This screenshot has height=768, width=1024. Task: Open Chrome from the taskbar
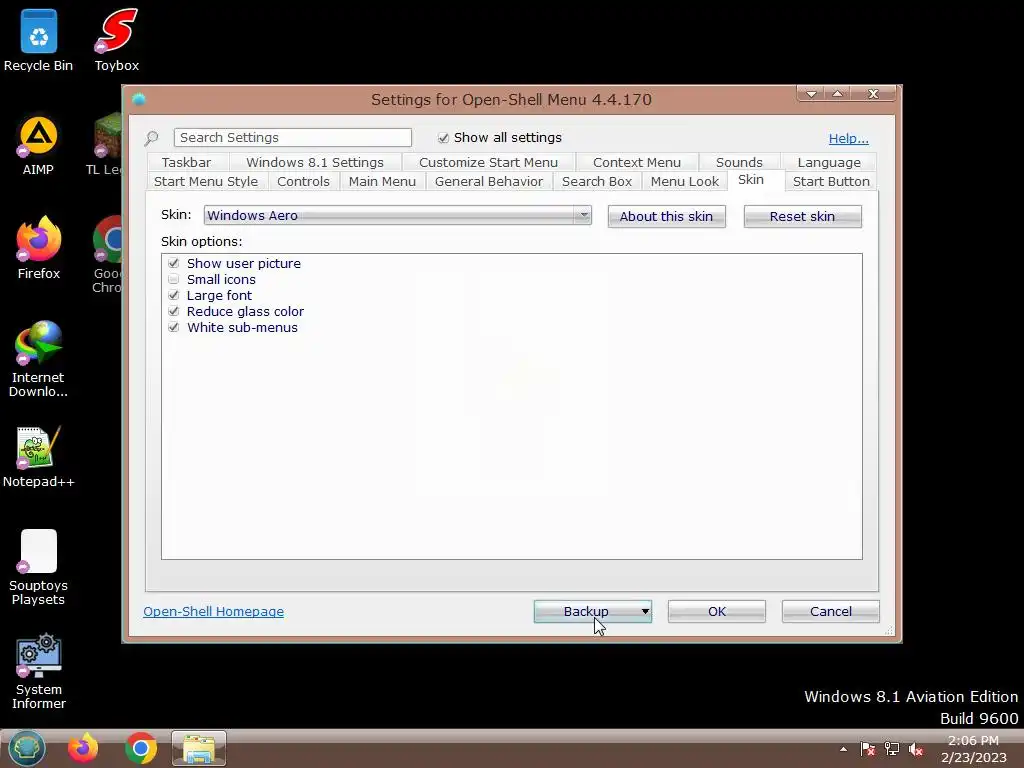point(140,748)
